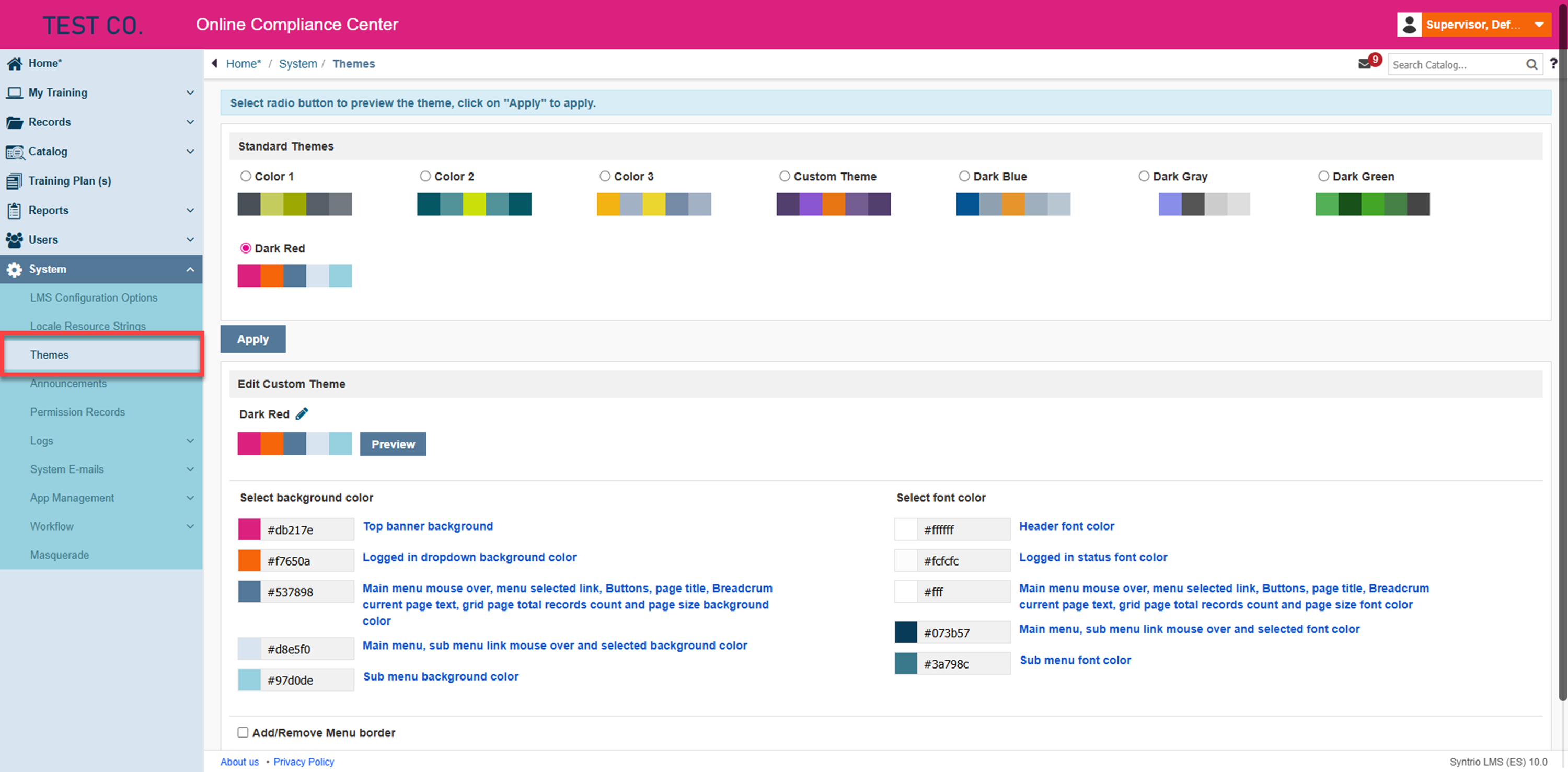Open LMS Configuration Options menu item
The width and height of the screenshot is (1568, 772).
click(x=94, y=298)
